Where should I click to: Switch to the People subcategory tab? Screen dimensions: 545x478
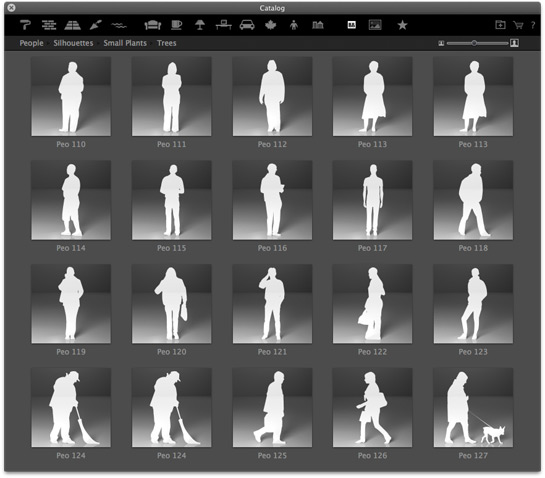tap(32, 43)
